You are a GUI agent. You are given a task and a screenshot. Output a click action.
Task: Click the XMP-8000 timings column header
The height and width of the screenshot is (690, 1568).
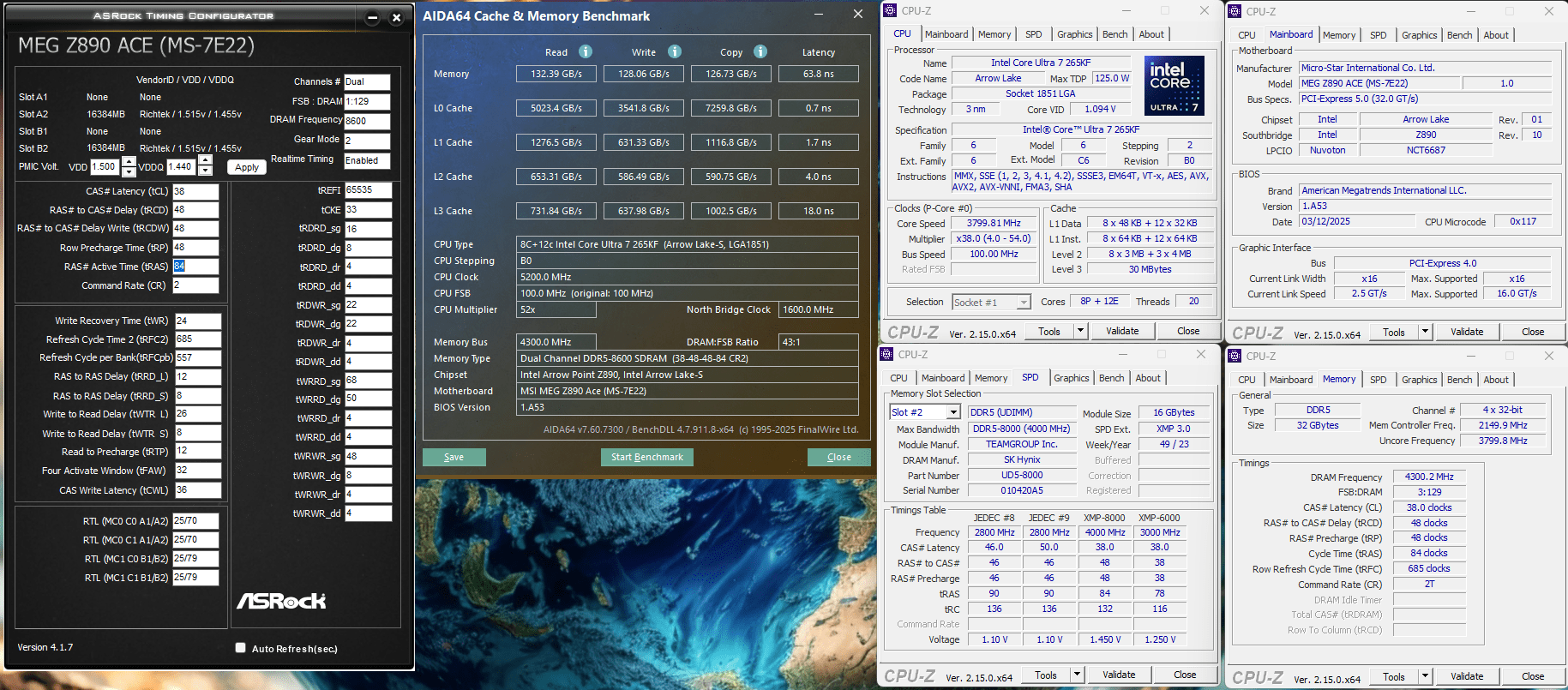(x=1104, y=518)
